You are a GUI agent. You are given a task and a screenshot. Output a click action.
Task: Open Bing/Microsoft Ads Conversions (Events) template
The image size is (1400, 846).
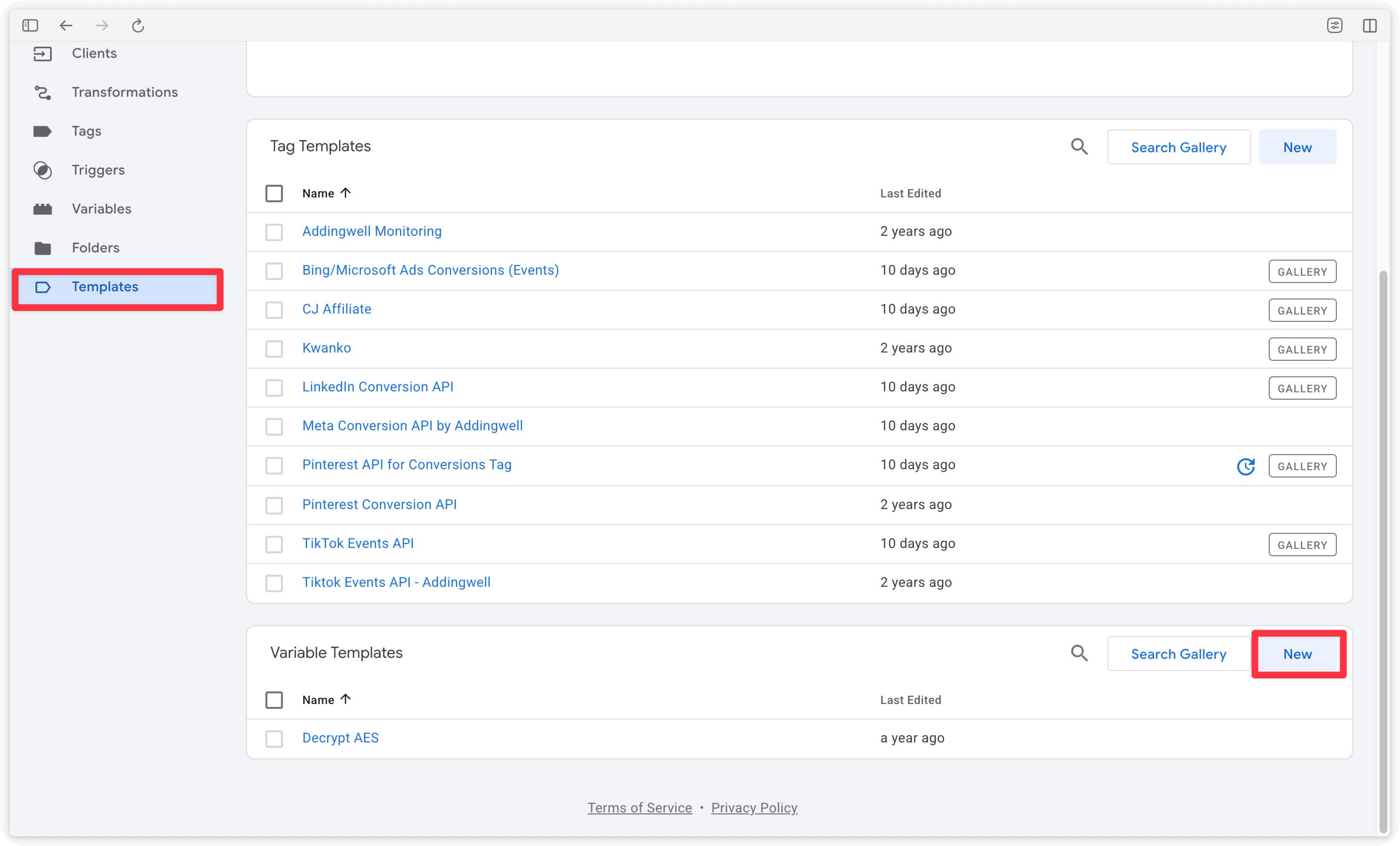pyautogui.click(x=430, y=270)
